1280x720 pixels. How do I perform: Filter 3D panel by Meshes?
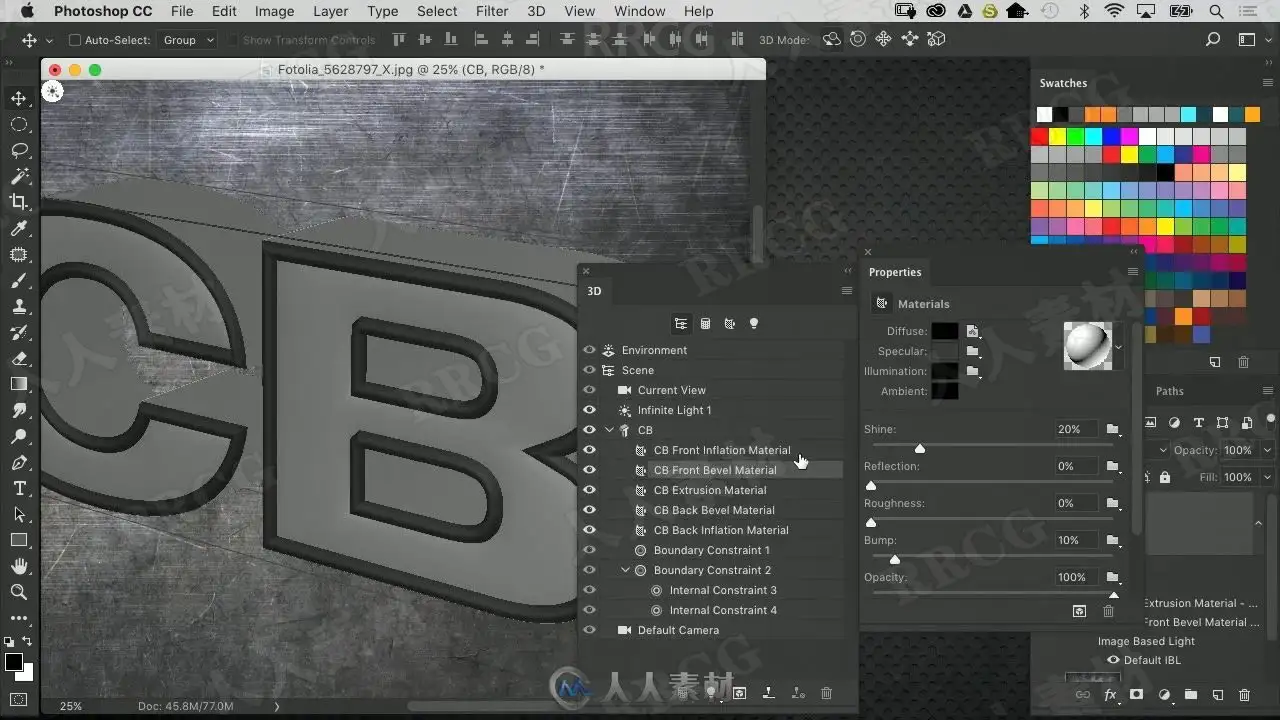tap(705, 324)
